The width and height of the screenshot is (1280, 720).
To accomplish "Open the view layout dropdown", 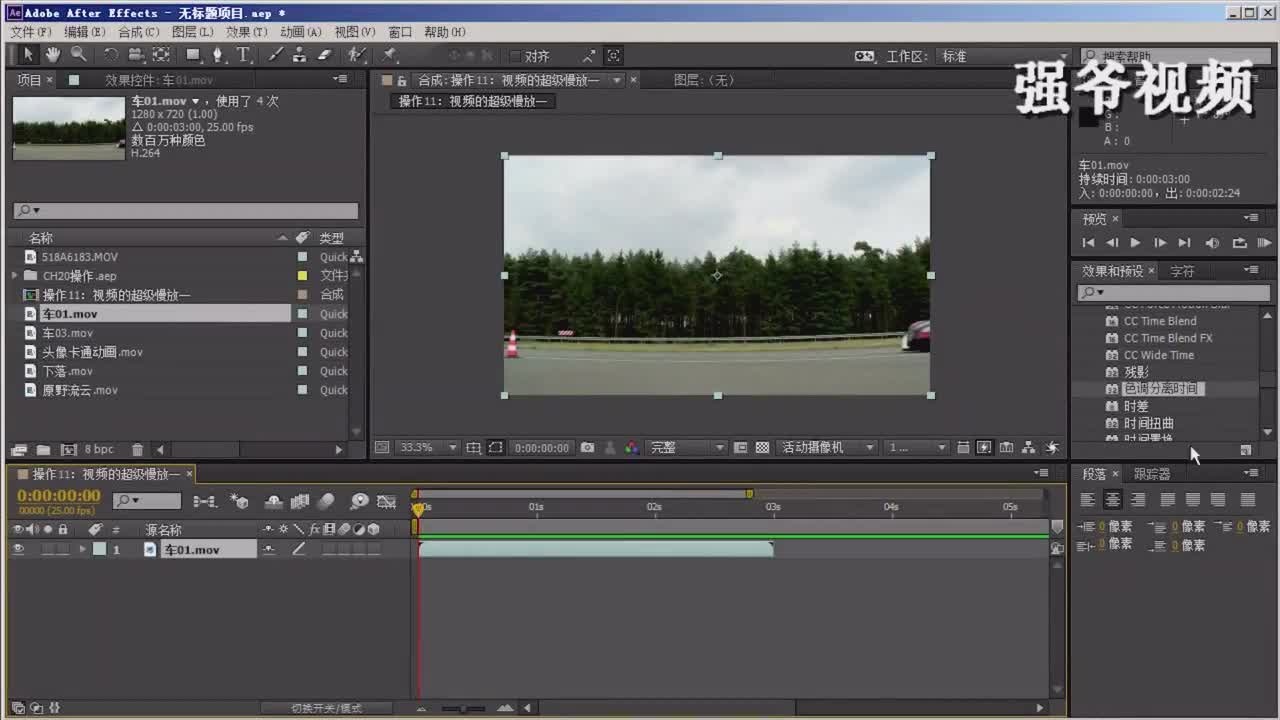I will pos(917,448).
